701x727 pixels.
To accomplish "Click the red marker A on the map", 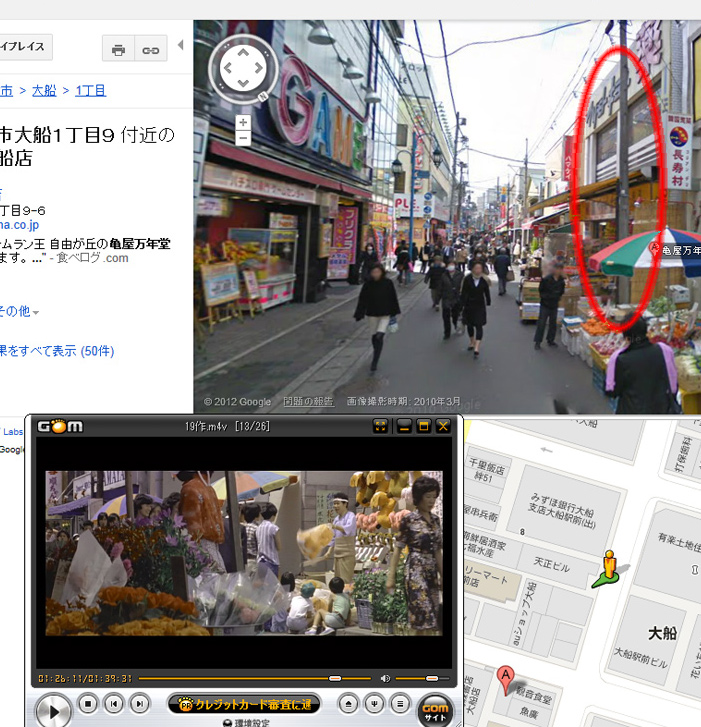I will 506,680.
